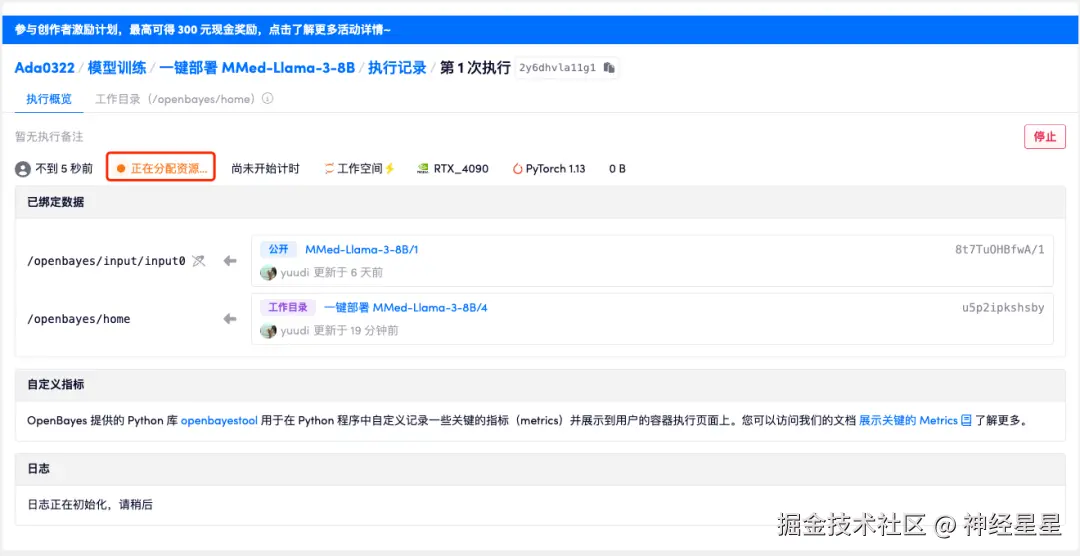Click the ID u5p2ipkshsby
This screenshot has height=556, width=1080.
point(1003,307)
